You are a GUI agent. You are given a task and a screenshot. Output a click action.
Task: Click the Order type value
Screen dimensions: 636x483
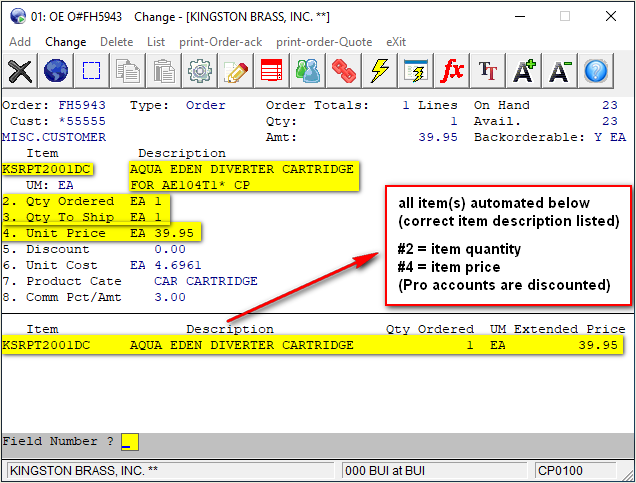point(206,105)
